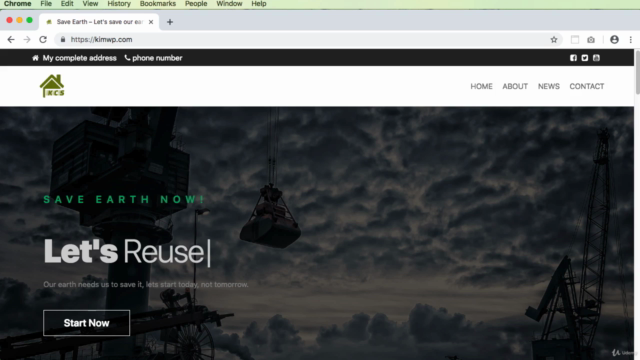Open the Bookmarks menu
The image size is (640, 360).
click(158, 4)
